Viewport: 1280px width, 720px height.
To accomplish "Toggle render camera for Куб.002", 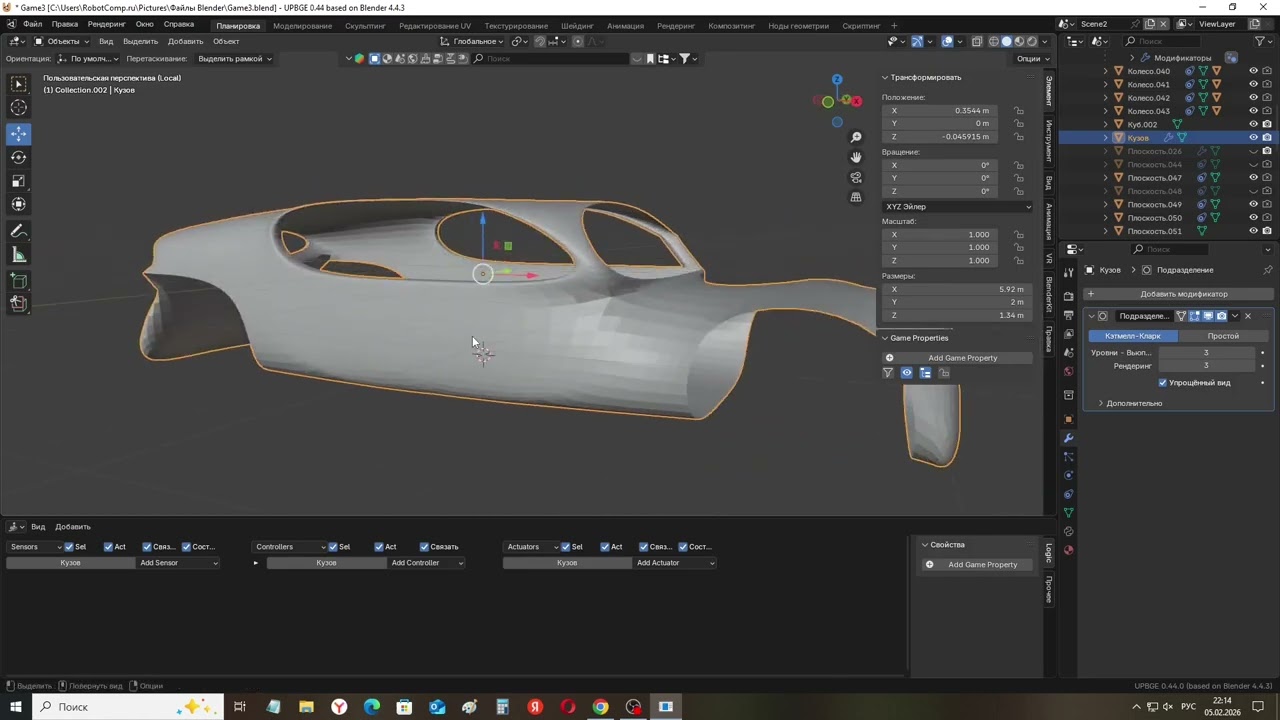I will [1267, 124].
